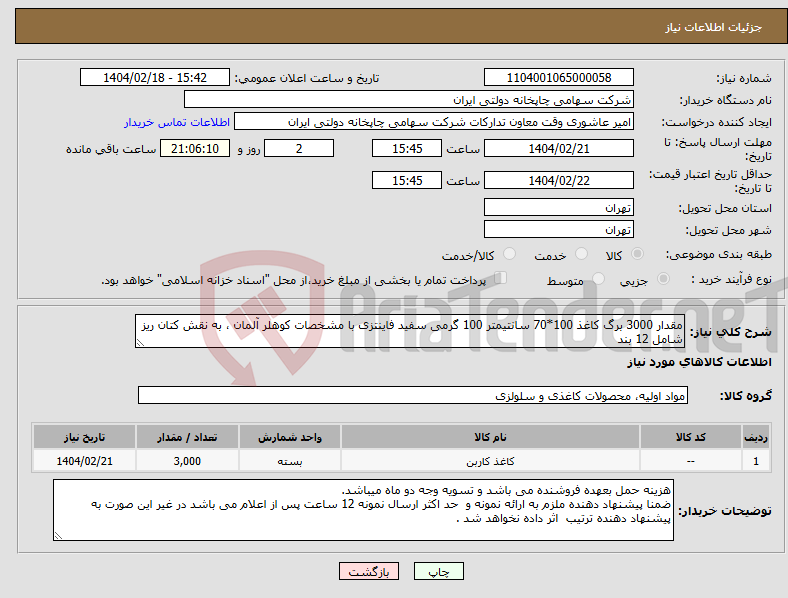Viewport: 788px width, 598px height.
Task: Select the کالا radio button
Action: tap(637, 254)
